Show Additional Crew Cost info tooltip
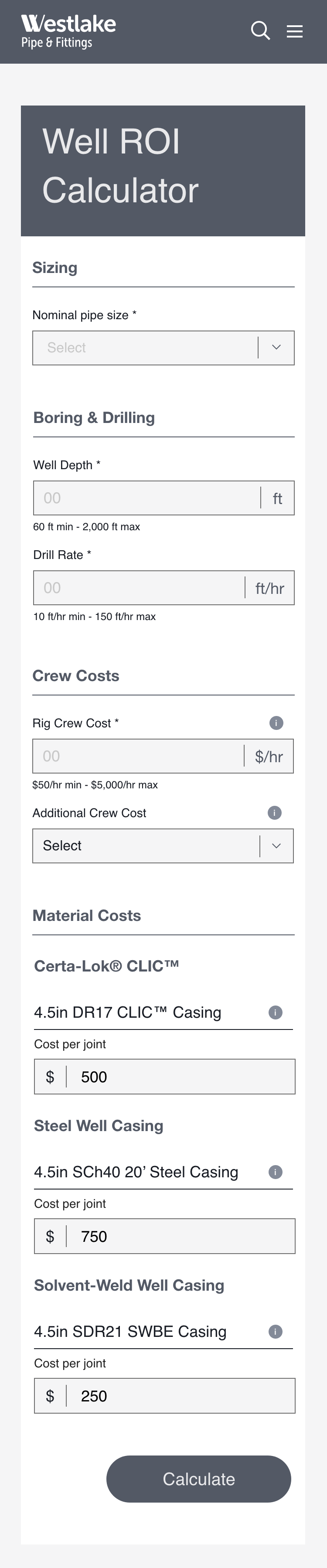The width and height of the screenshot is (327, 1568). pyautogui.click(x=275, y=813)
